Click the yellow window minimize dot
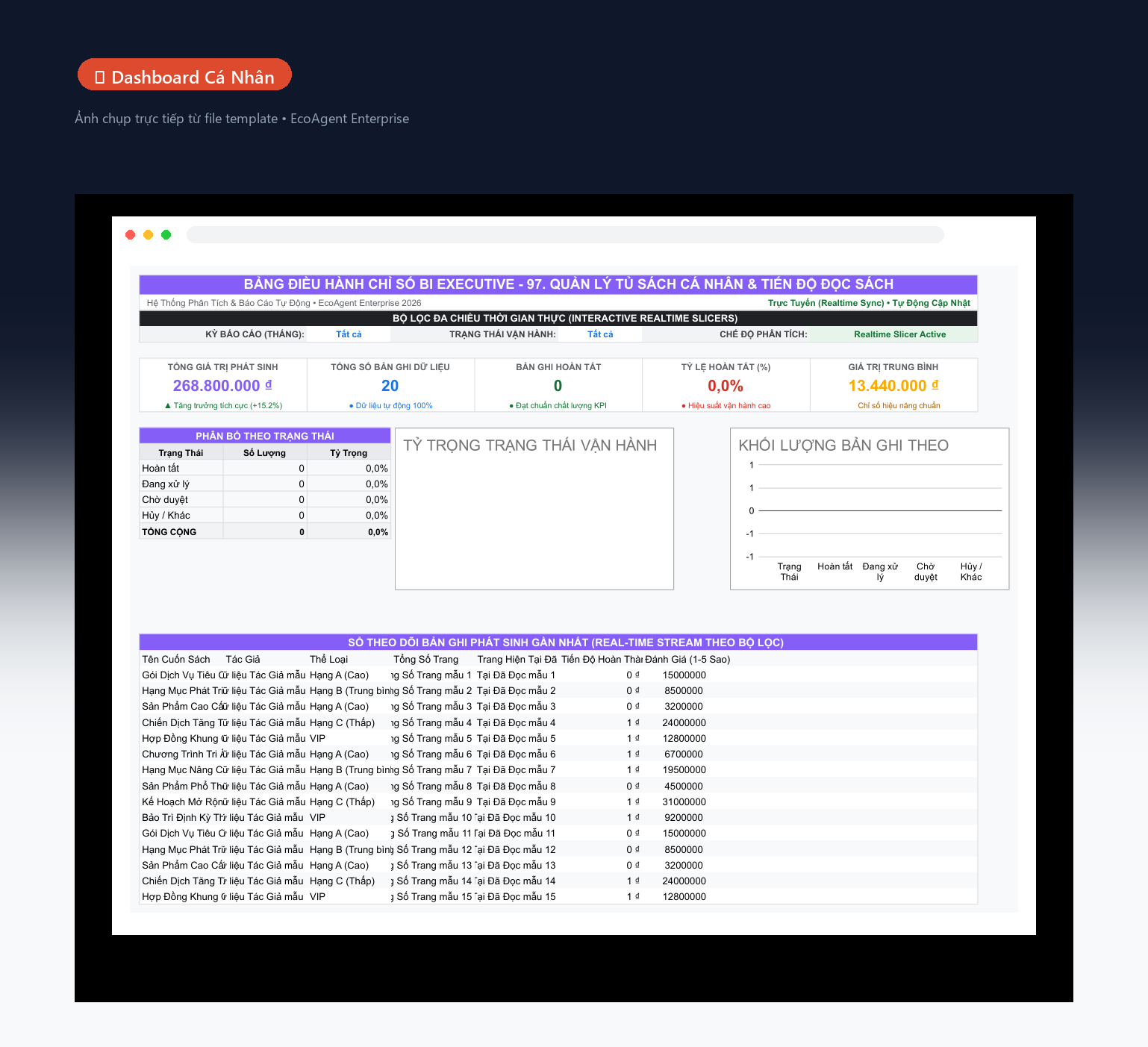The height and width of the screenshot is (1047, 1148). click(149, 234)
